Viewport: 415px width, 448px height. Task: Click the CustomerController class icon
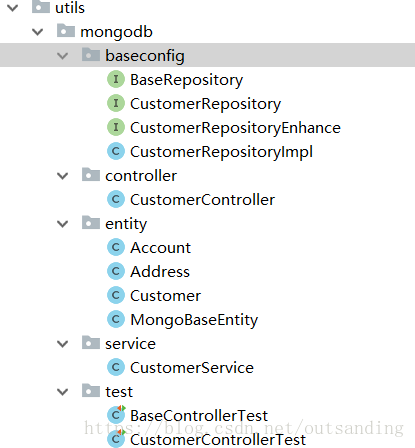[x=116, y=200]
